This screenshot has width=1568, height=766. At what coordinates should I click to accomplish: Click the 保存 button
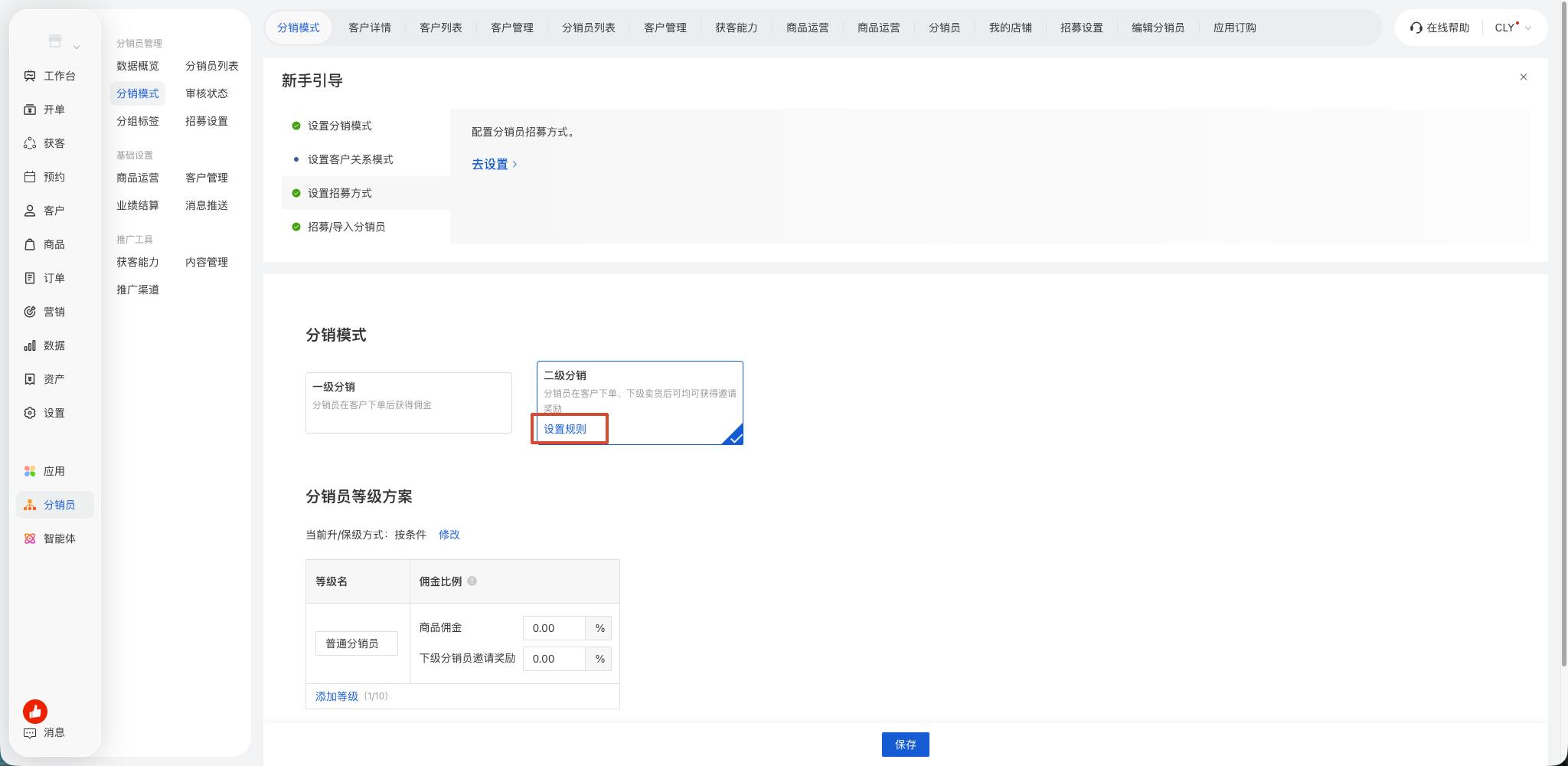906,745
